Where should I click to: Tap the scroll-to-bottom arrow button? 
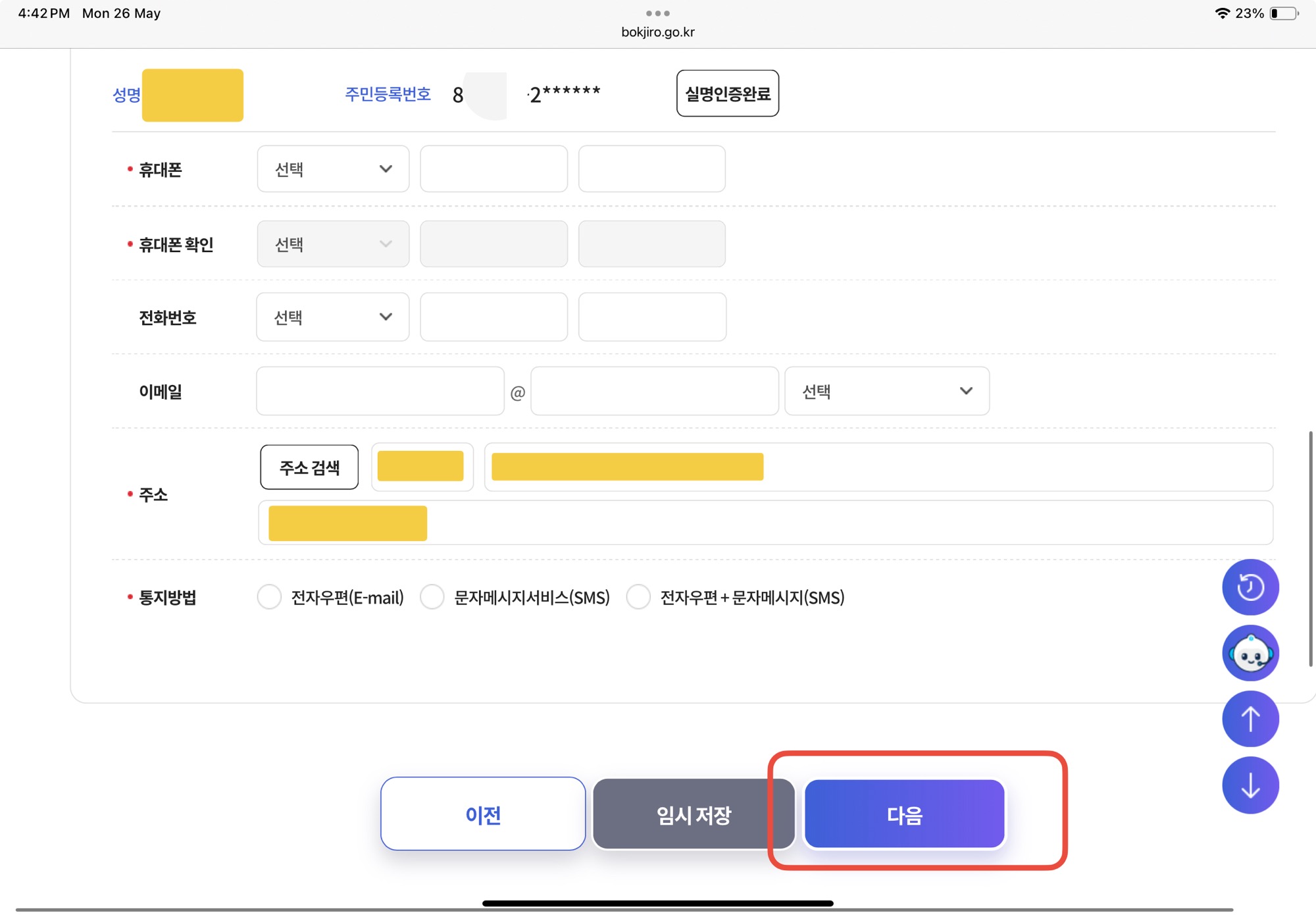[1250, 785]
